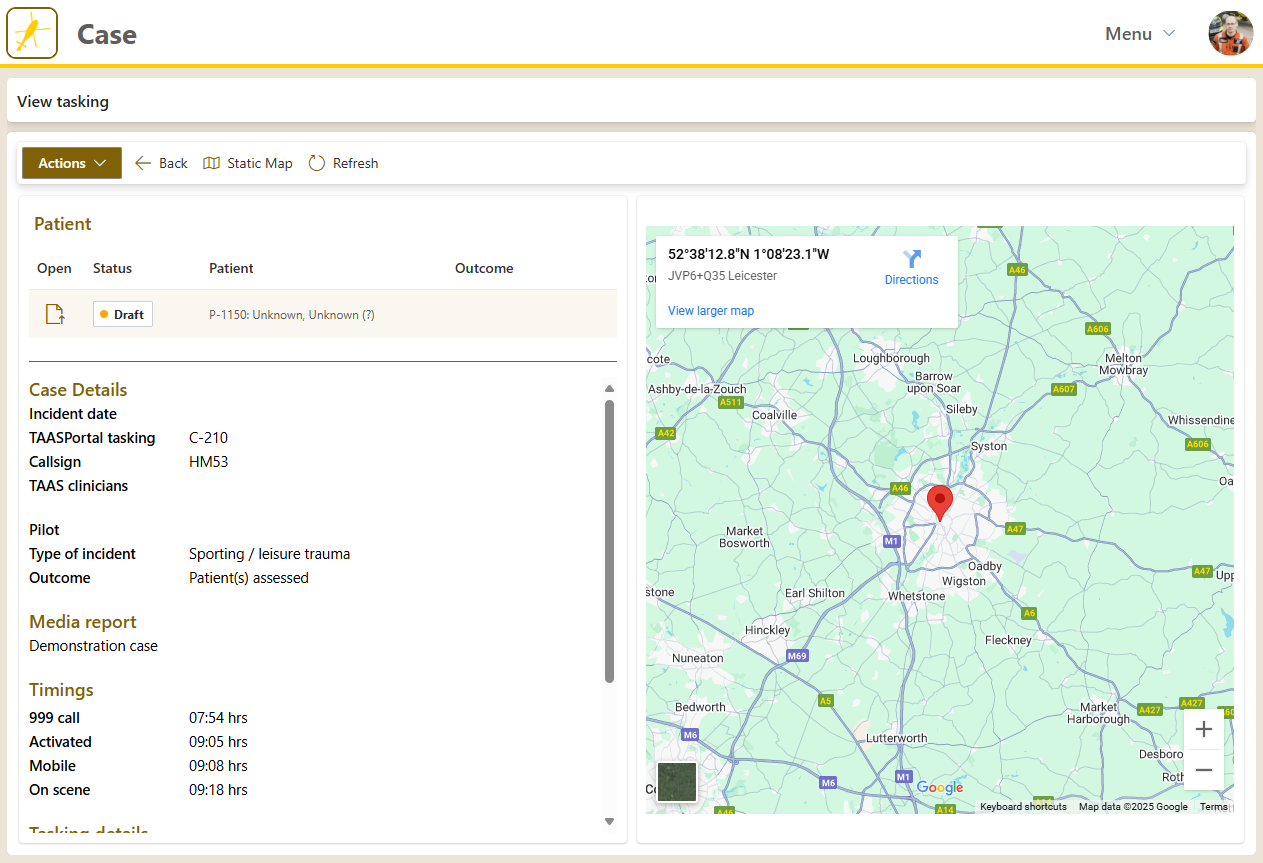Open the Static Map view
Image resolution: width=1263 pixels, height=863 pixels.
click(248, 163)
